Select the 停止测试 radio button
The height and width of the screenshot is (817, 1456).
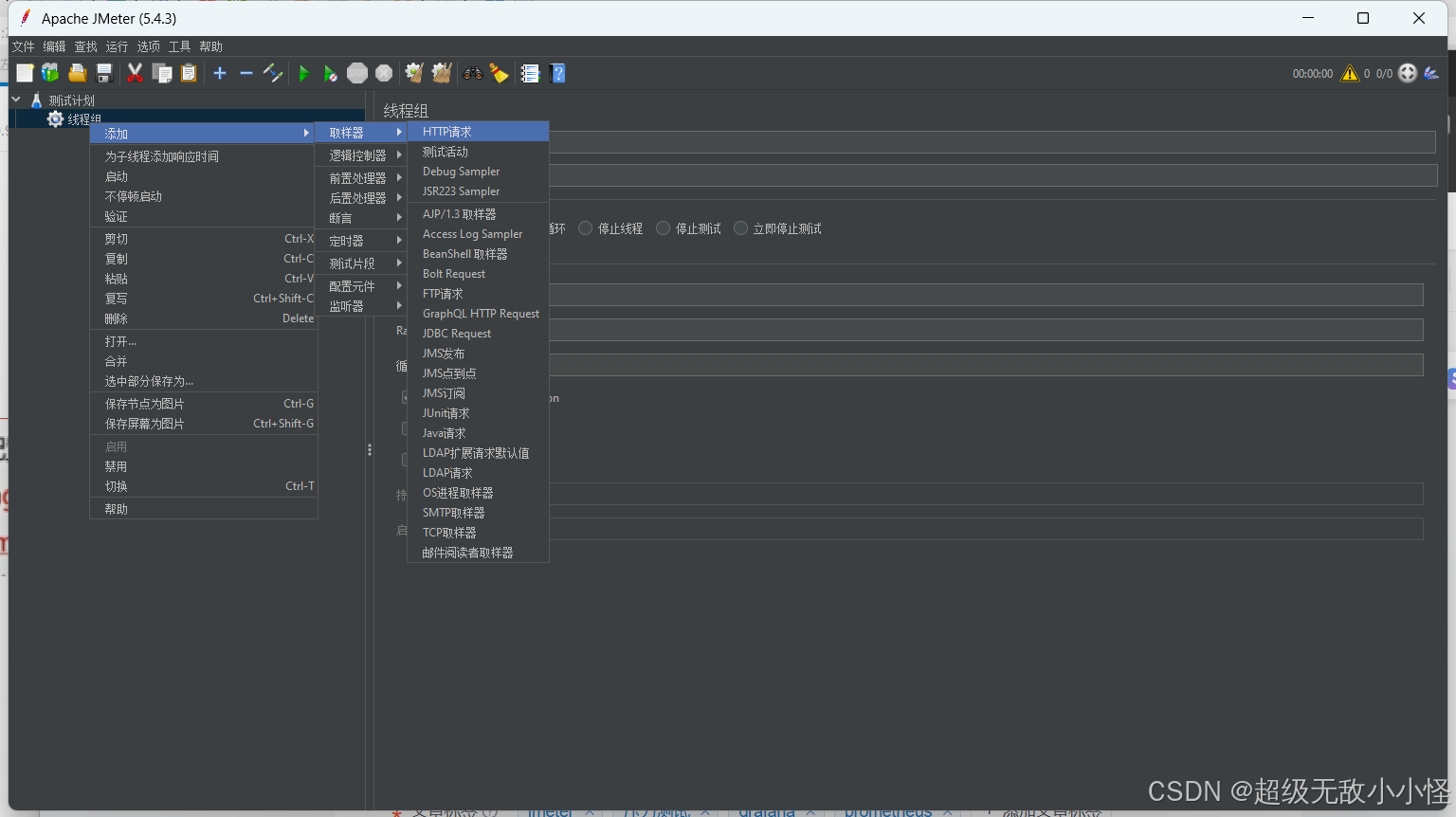(664, 227)
